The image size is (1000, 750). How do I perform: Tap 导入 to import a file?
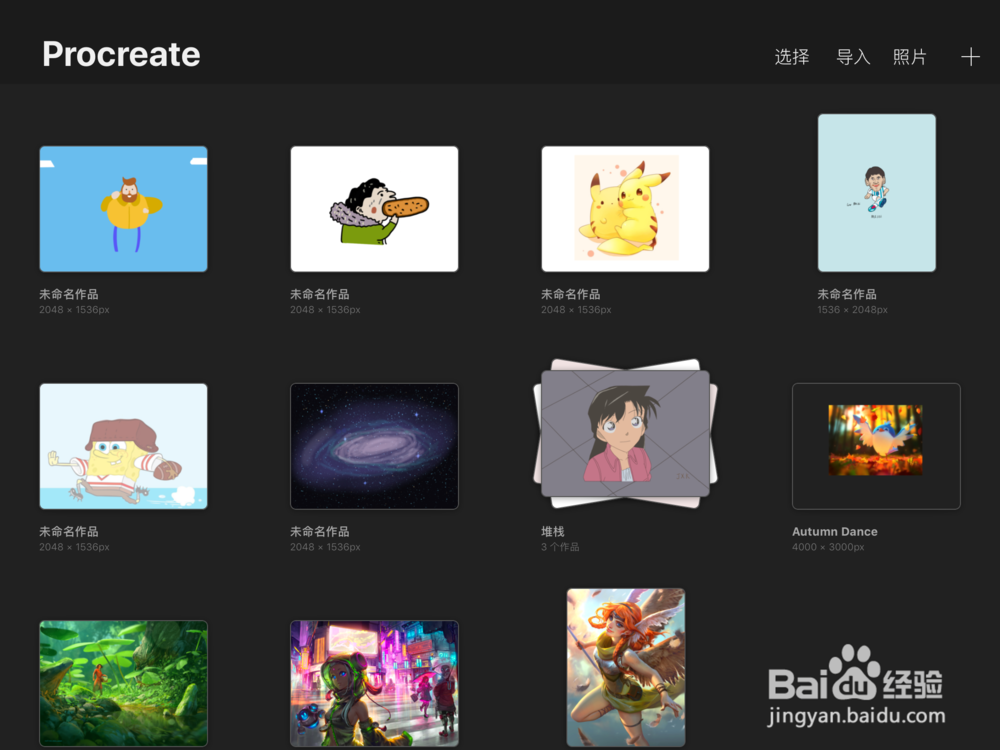click(853, 57)
